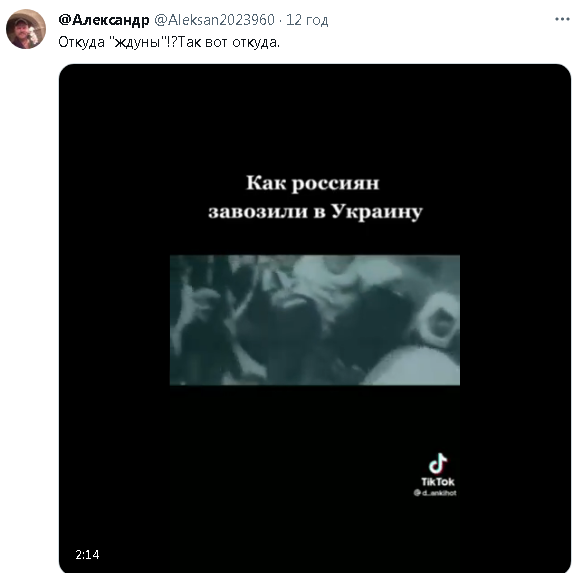
Task: Click the TikTok wordmark under the logo
Action: pyautogui.click(x=438, y=482)
